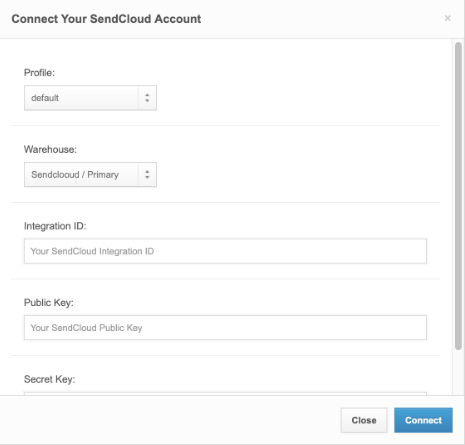The height and width of the screenshot is (445, 465).
Task: Click the blue Connect button
Action: click(x=423, y=420)
